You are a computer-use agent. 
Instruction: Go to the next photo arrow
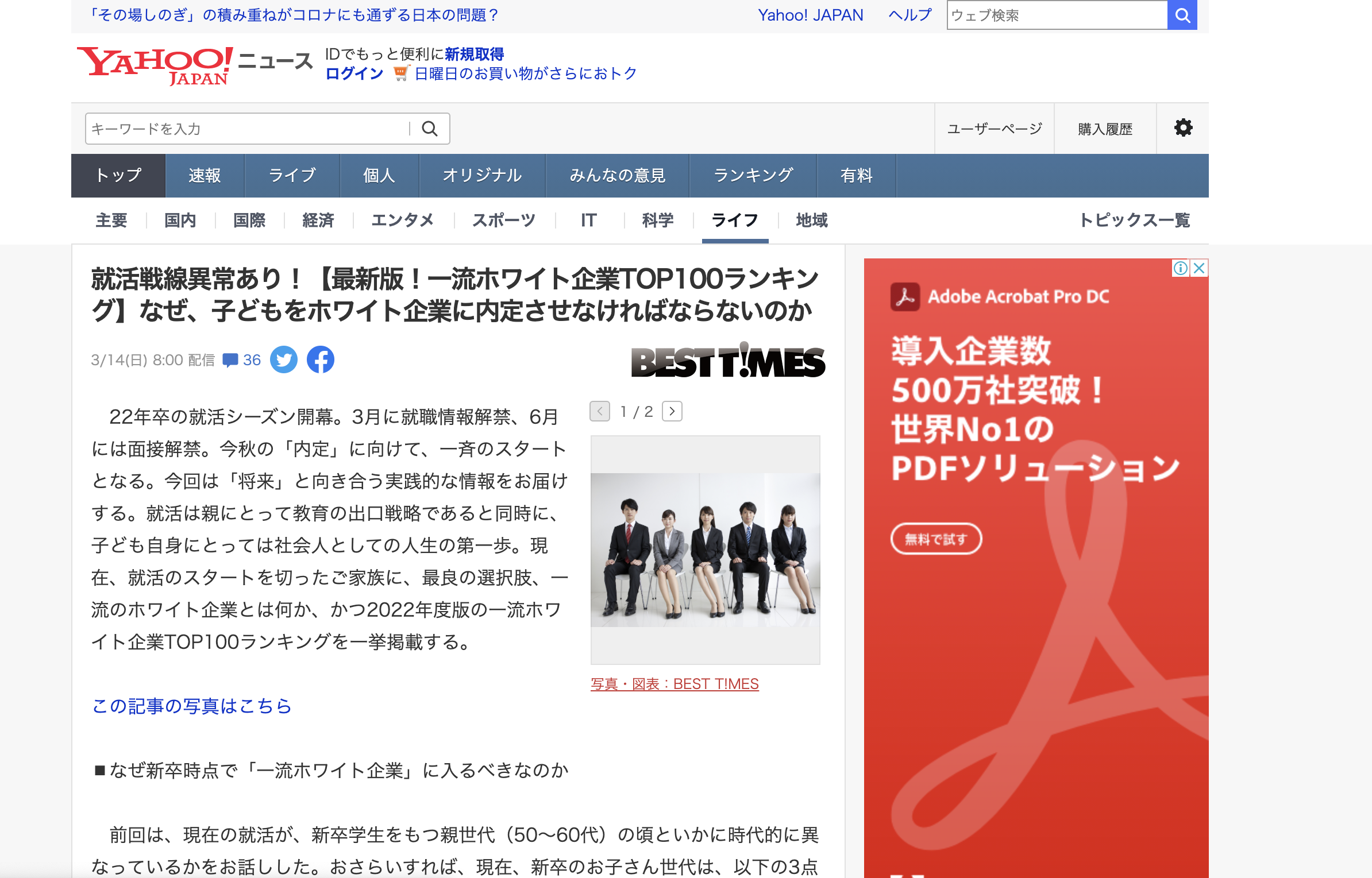[x=672, y=411]
